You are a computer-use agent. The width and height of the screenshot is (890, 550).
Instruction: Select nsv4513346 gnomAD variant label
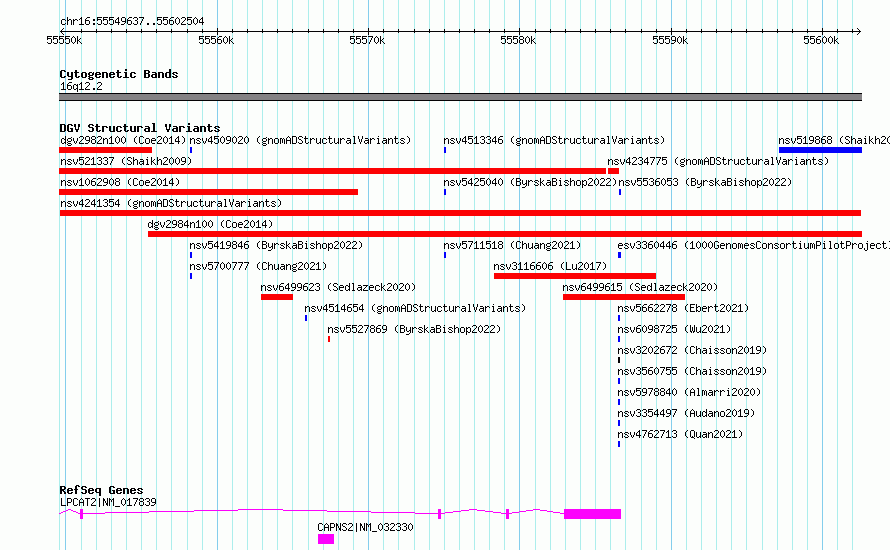554,140
